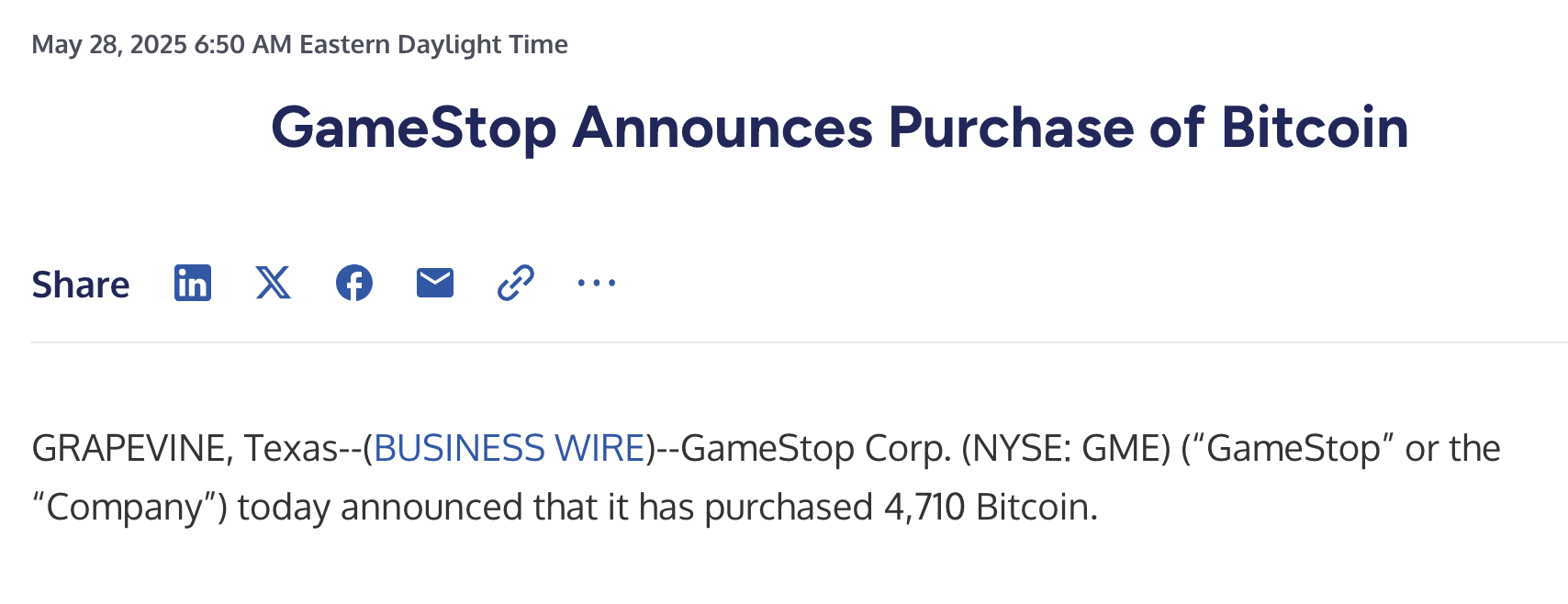
Task: Click the 4,710 Bitcoin figure
Action: point(990,507)
